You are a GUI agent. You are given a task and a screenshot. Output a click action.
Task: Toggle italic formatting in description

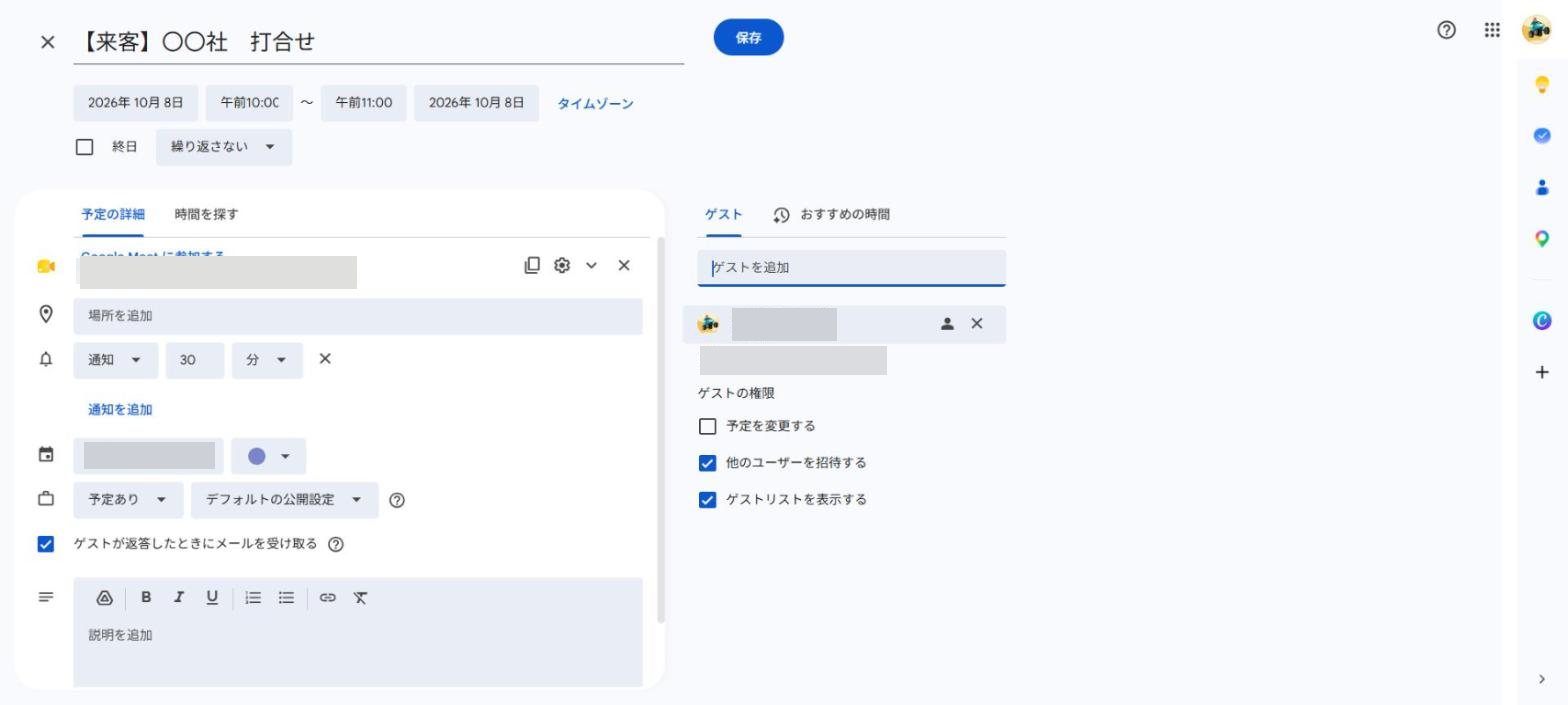pos(179,597)
